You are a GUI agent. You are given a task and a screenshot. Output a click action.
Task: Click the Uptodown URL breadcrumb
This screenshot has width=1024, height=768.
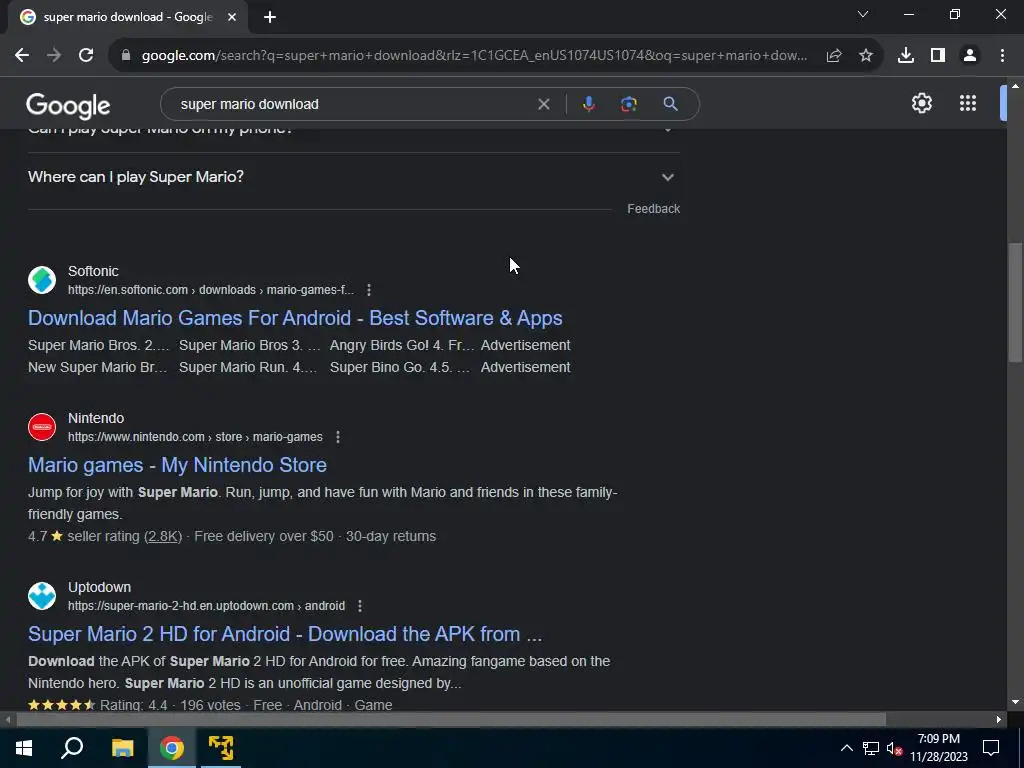point(206,606)
